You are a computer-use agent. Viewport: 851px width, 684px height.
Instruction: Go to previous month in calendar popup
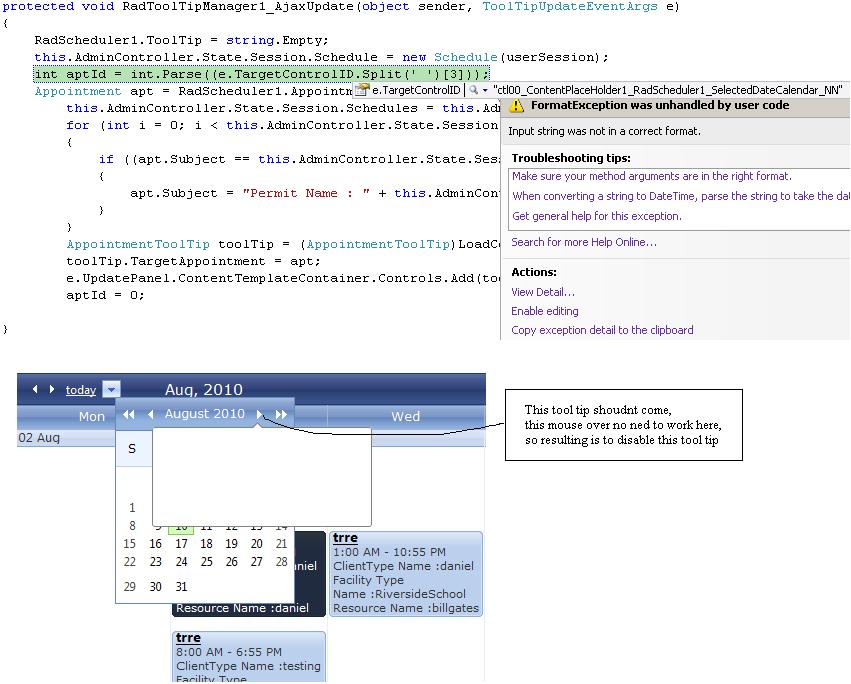pos(150,414)
